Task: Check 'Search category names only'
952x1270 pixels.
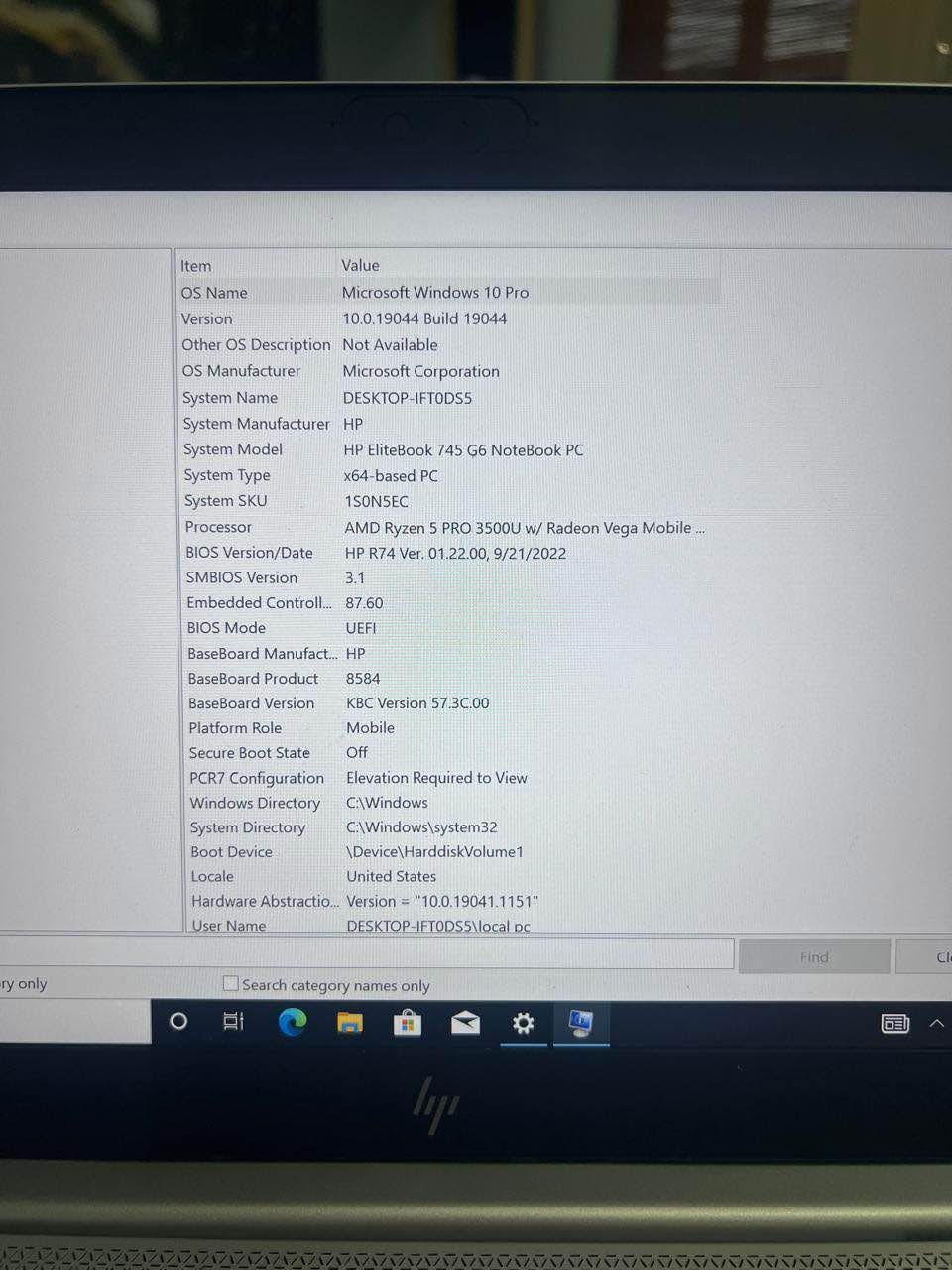Action: [231, 984]
